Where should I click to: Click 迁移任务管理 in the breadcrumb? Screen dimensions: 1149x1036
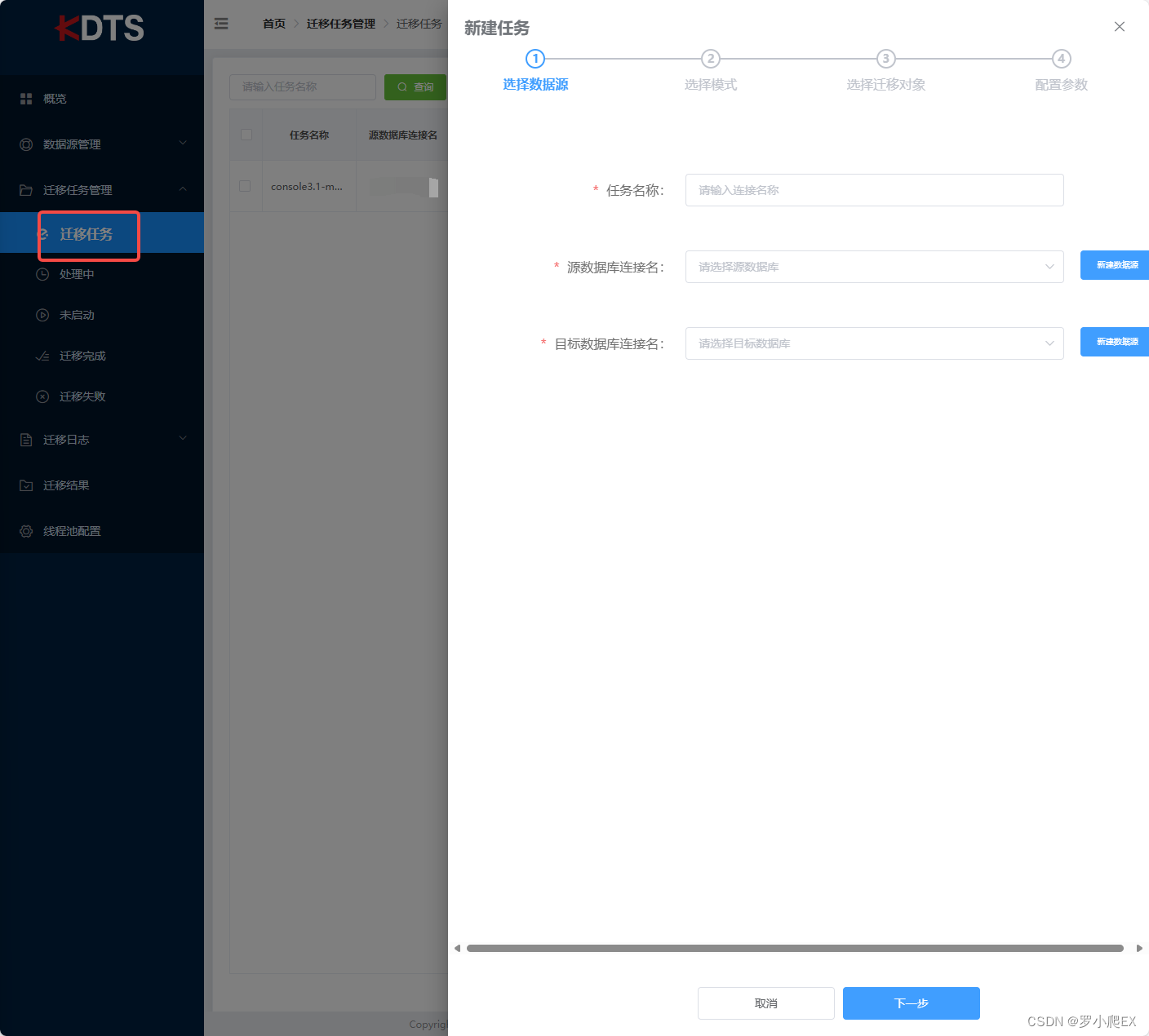(x=341, y=24)
